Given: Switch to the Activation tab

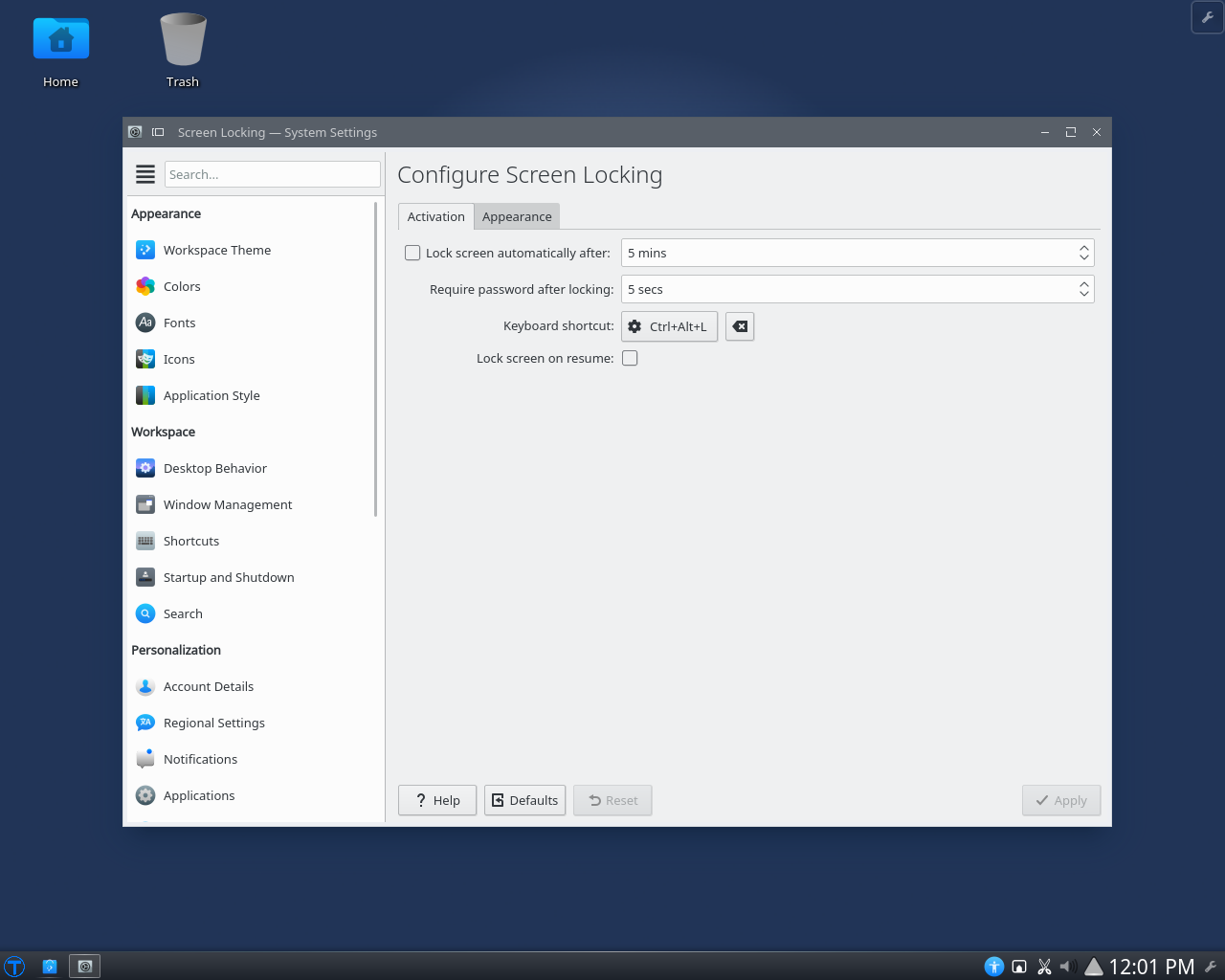Looking at the screenshot, I should coord(435,216).
